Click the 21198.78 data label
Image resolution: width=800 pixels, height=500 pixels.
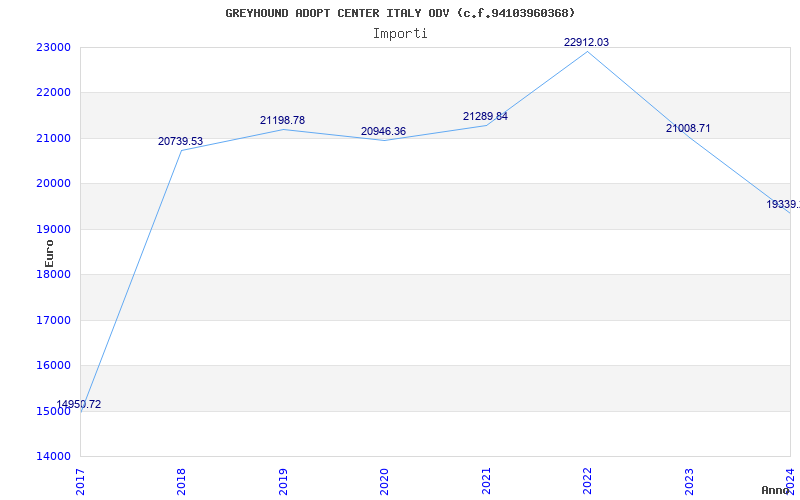coord(282,120)
